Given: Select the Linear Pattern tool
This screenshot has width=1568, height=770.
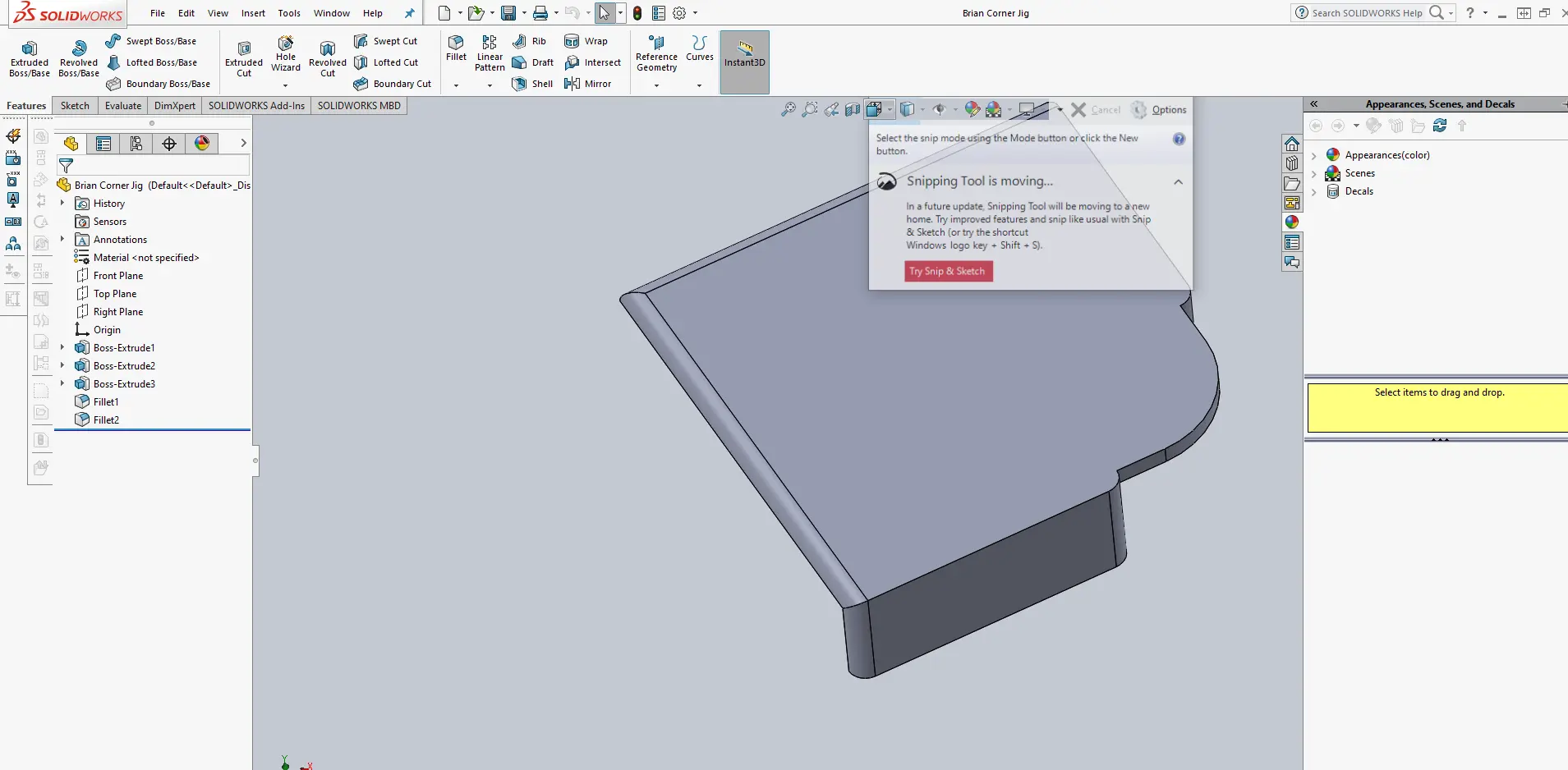Looking at the screenshot, I should pyautogui.click(x=490, y=54).
